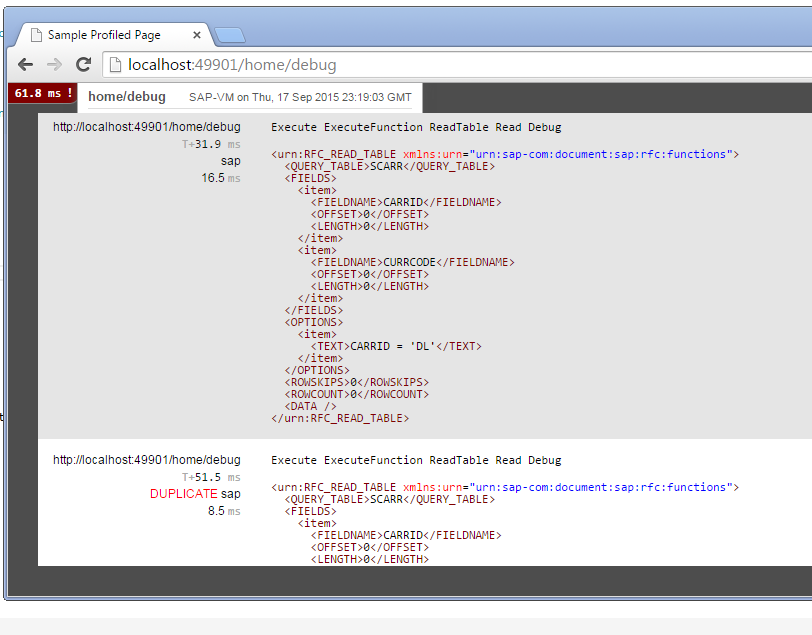The width and height of the screenshot is (812, 635).
Task: Click the ROWCOUNT line in first query
Action: [357, 394]
